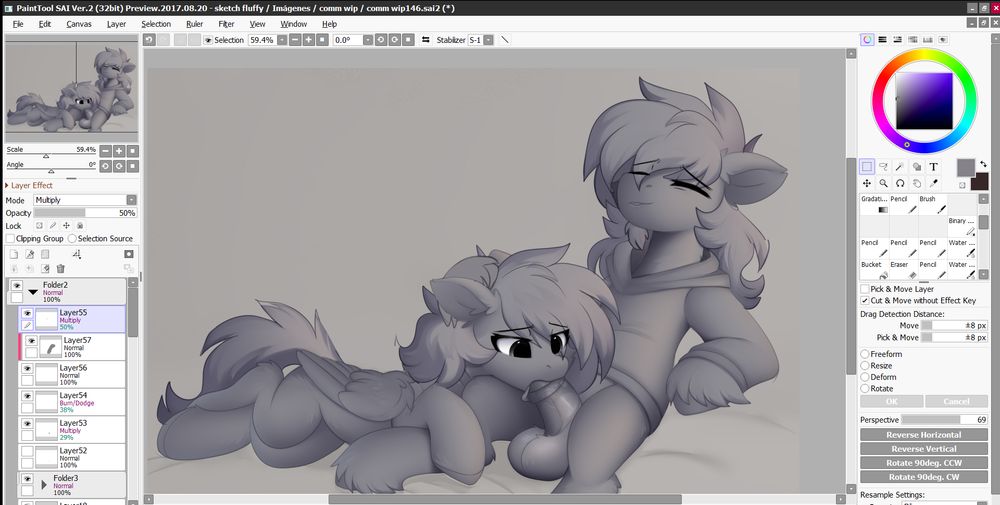
Task: Choose the Brush tool preset
Action: coord(932,204)
